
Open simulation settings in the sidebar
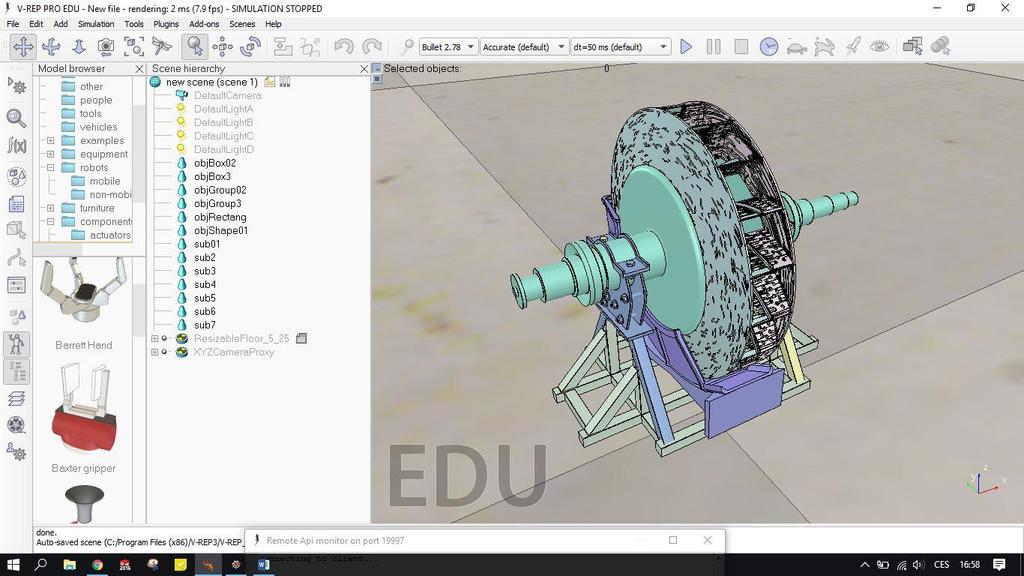tap(16, 86)
